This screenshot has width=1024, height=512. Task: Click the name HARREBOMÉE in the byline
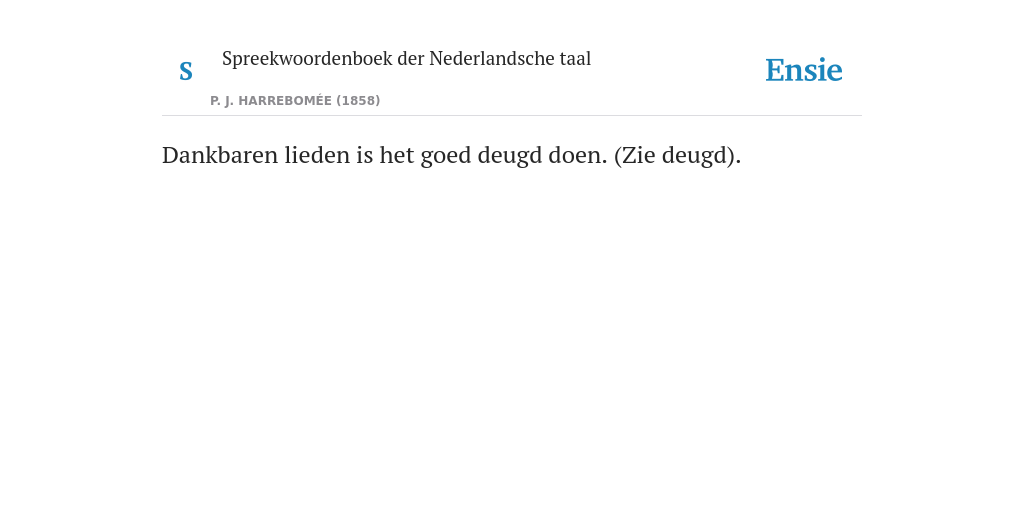click(285, 101)
